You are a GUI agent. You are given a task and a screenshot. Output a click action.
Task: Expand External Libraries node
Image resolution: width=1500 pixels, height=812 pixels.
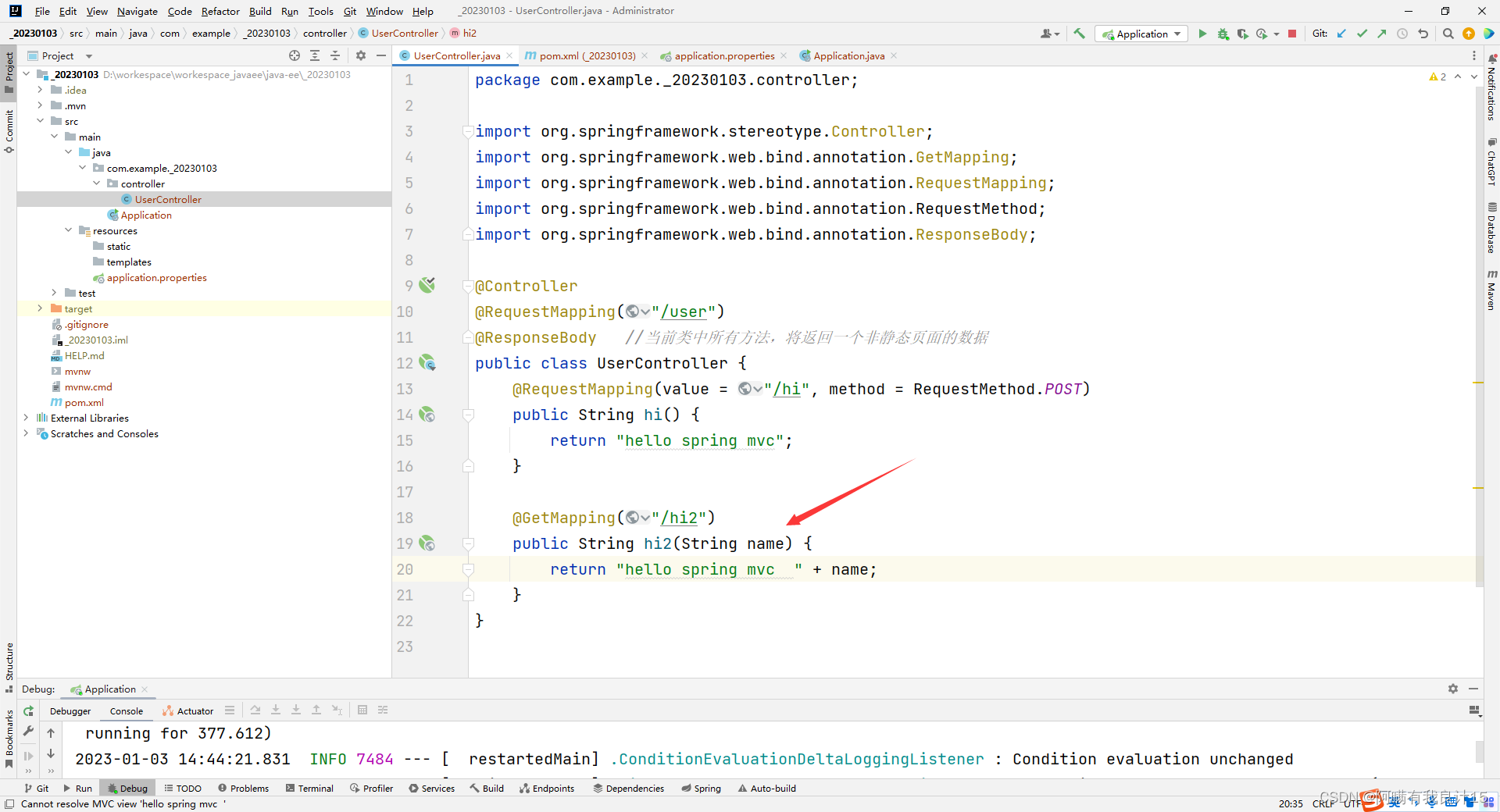click(26, 418)
